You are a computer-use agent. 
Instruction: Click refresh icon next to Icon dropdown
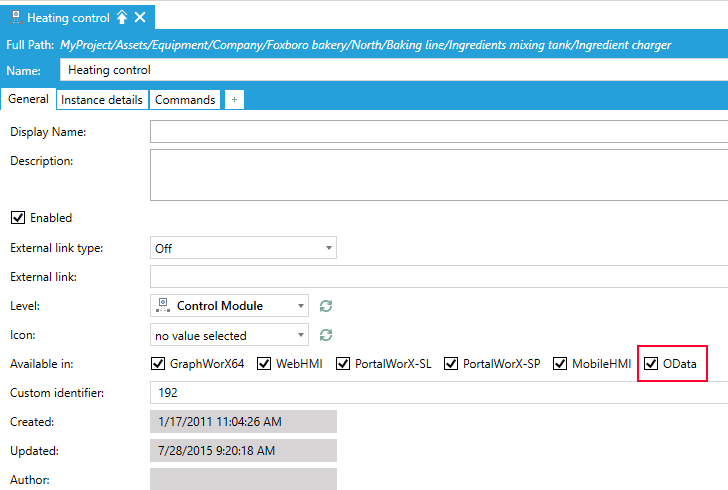tap(325, 335)
